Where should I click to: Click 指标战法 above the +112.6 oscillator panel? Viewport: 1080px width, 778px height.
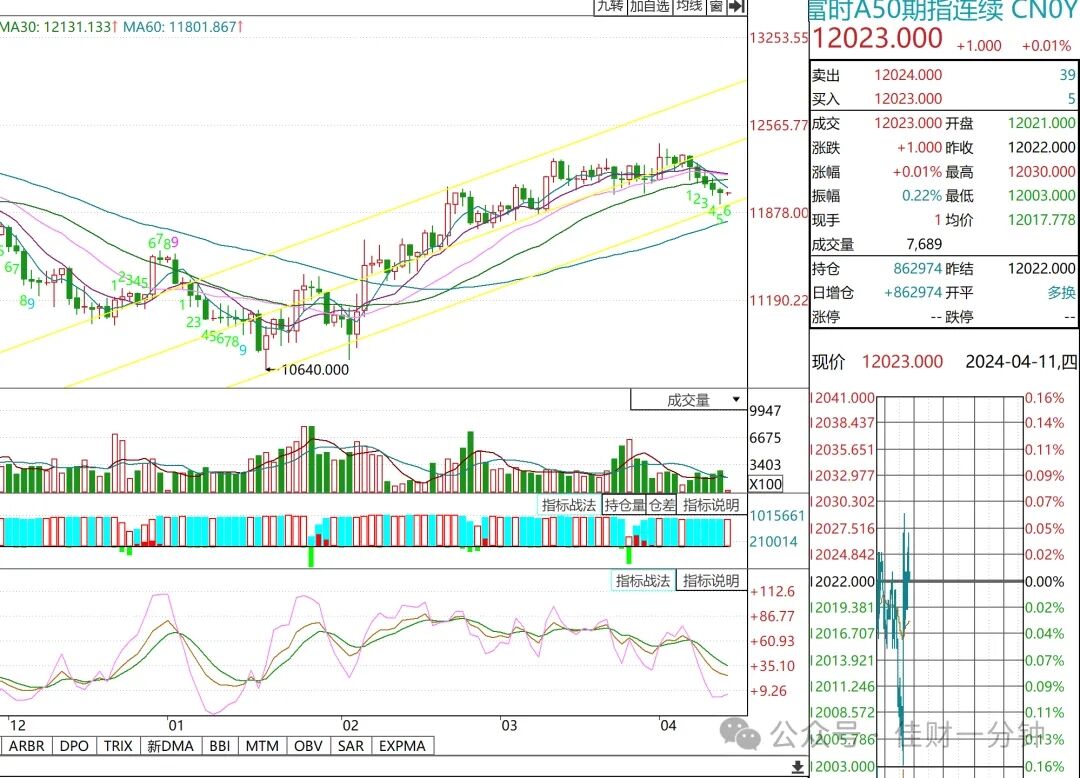643,580
